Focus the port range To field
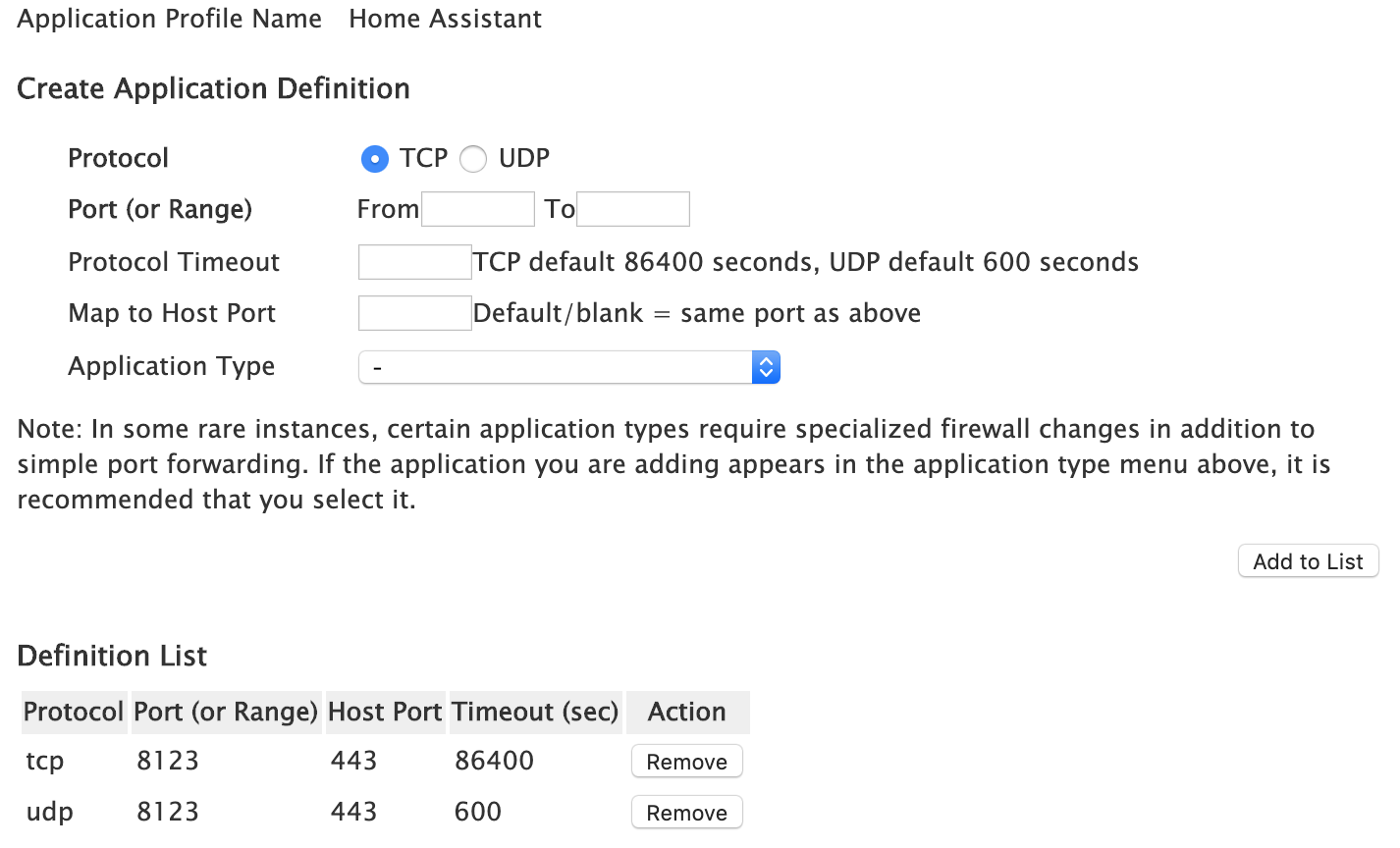Image resolution: width=1400 pixels, height=848 pixels. point(632,209)
